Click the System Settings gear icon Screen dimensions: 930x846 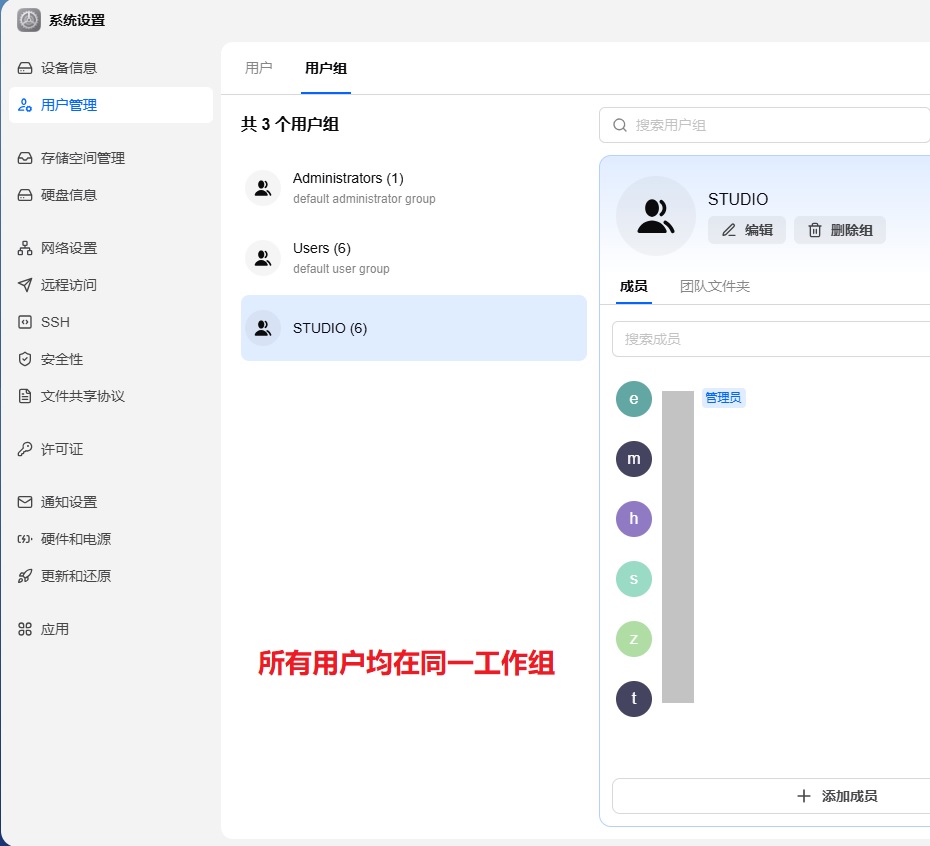[x=28, y=20]
